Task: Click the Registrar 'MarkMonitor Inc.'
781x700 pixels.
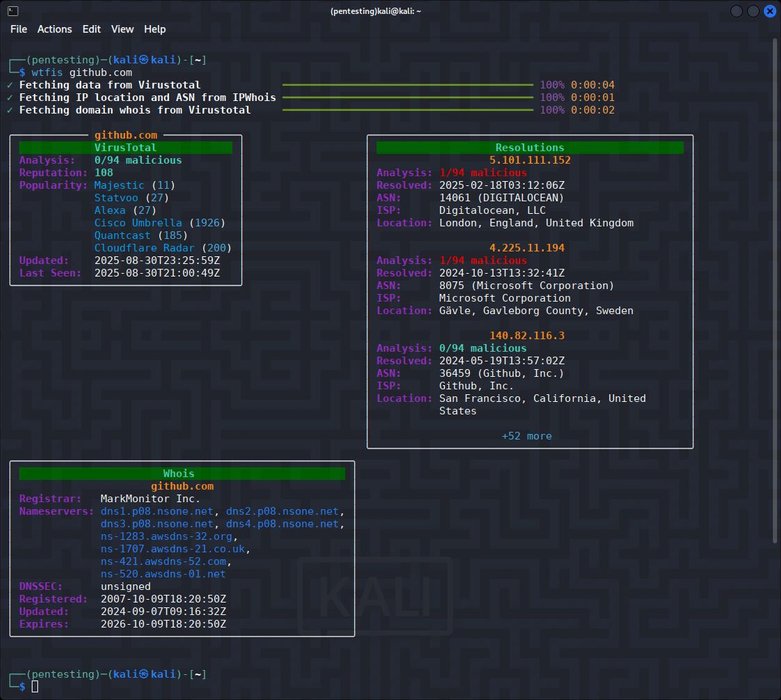Action: tap(150, 499)
